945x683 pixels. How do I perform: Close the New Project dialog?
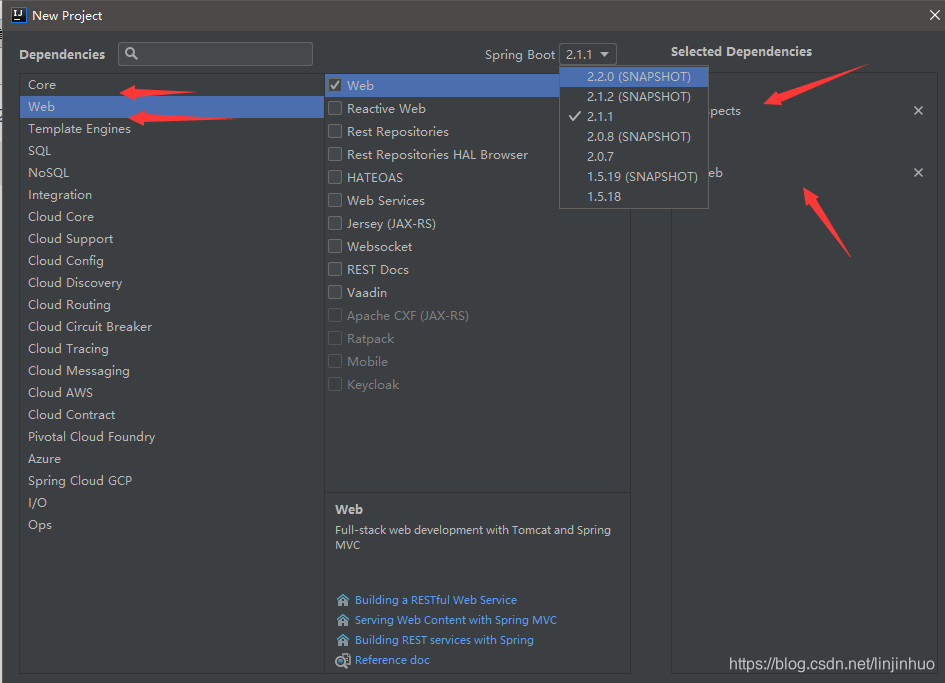[x=934, y=15]
